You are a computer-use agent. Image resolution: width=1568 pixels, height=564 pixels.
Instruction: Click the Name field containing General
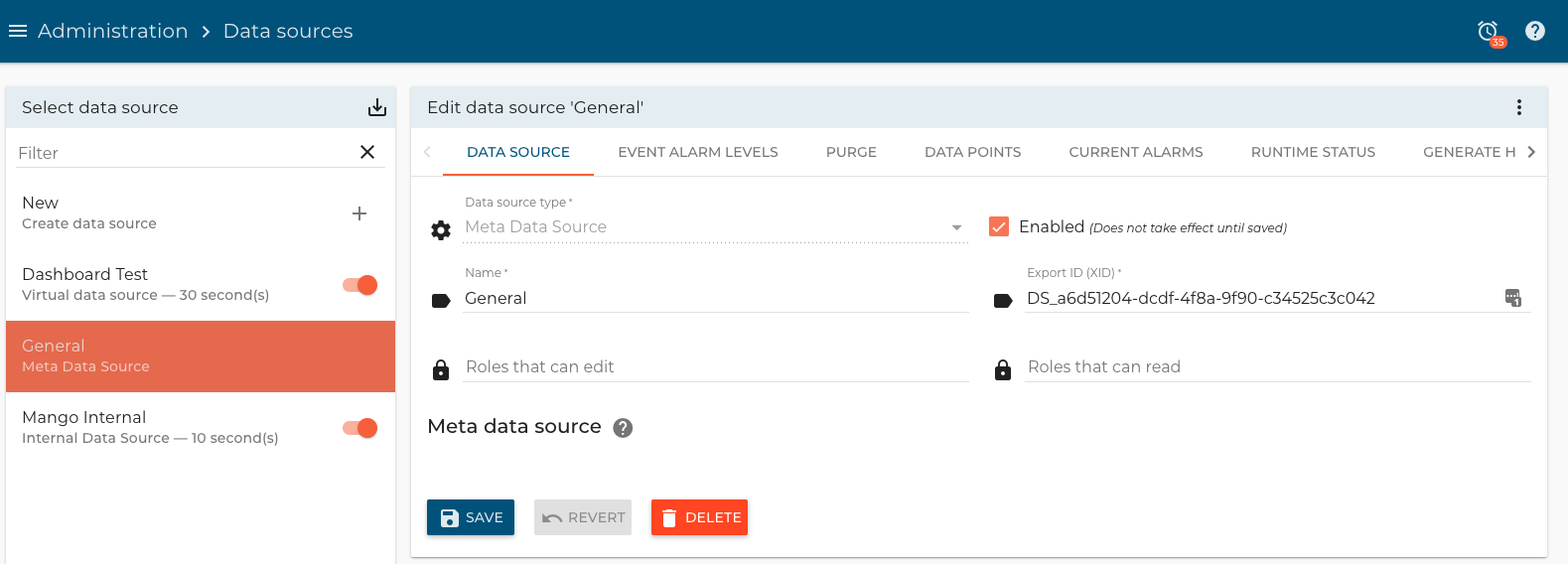[x=715, y=298]
